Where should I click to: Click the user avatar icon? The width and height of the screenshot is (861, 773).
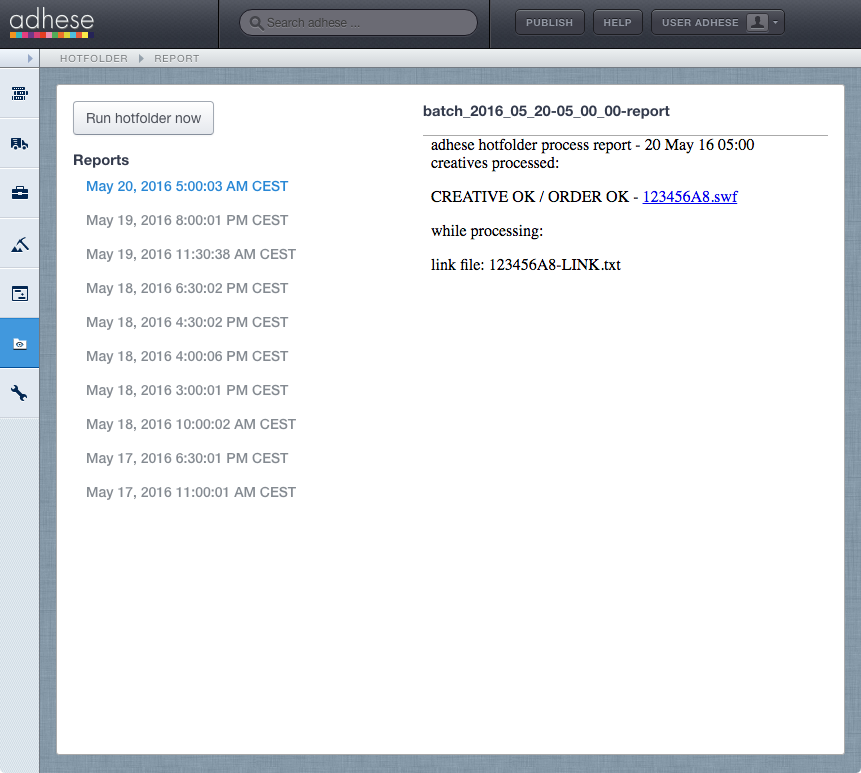click(x=757, y=23)
